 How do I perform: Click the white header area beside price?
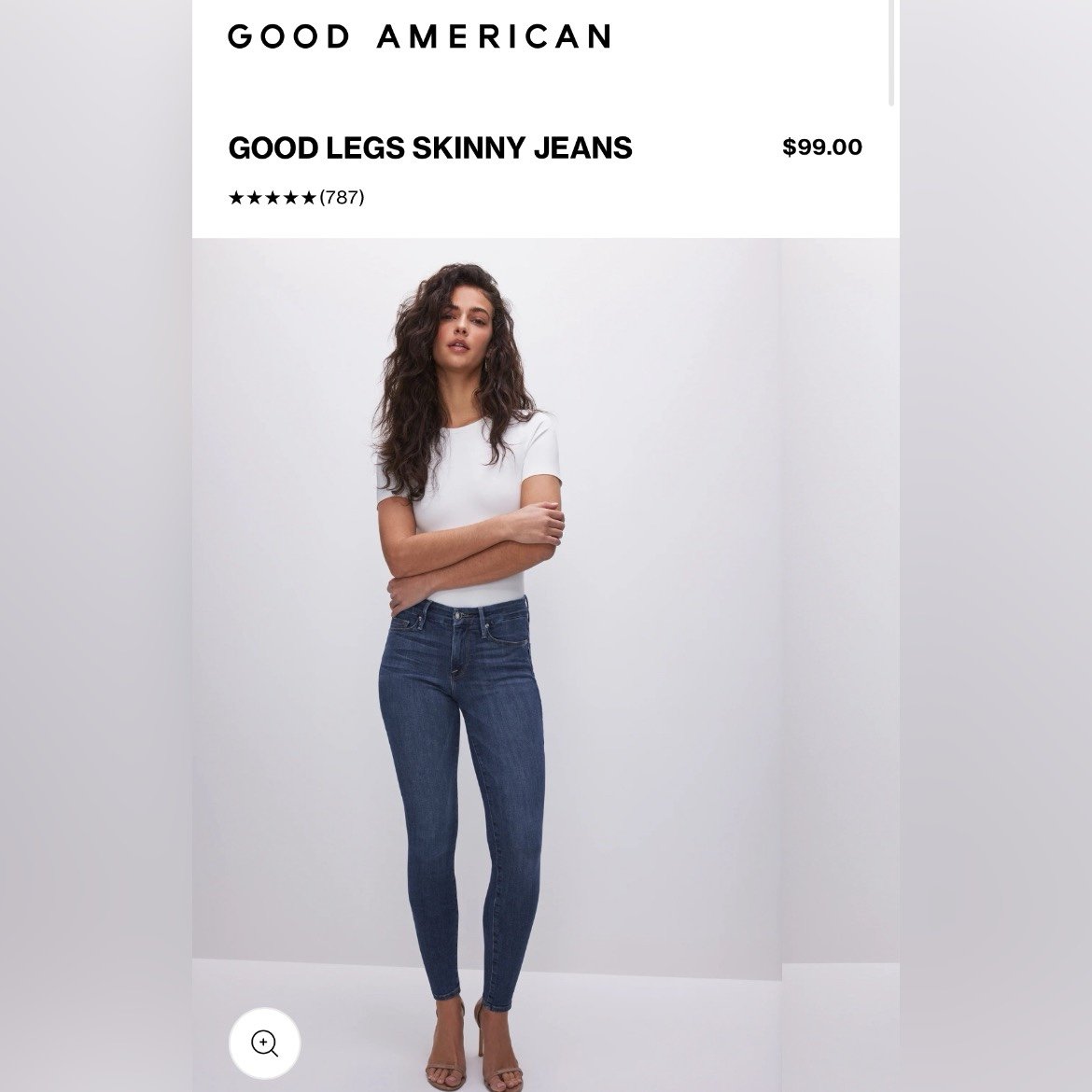coord(707,147)
